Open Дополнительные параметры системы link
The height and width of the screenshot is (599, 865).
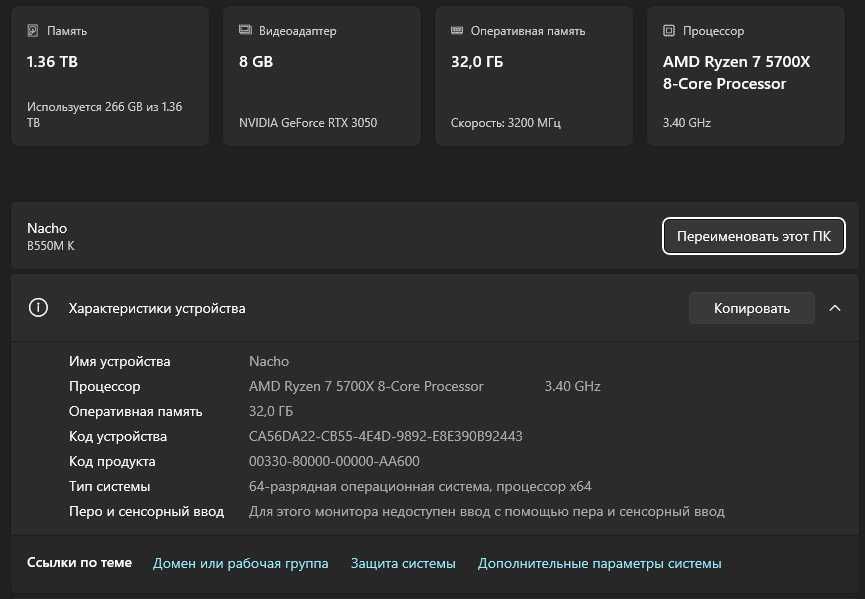(600, 563)
